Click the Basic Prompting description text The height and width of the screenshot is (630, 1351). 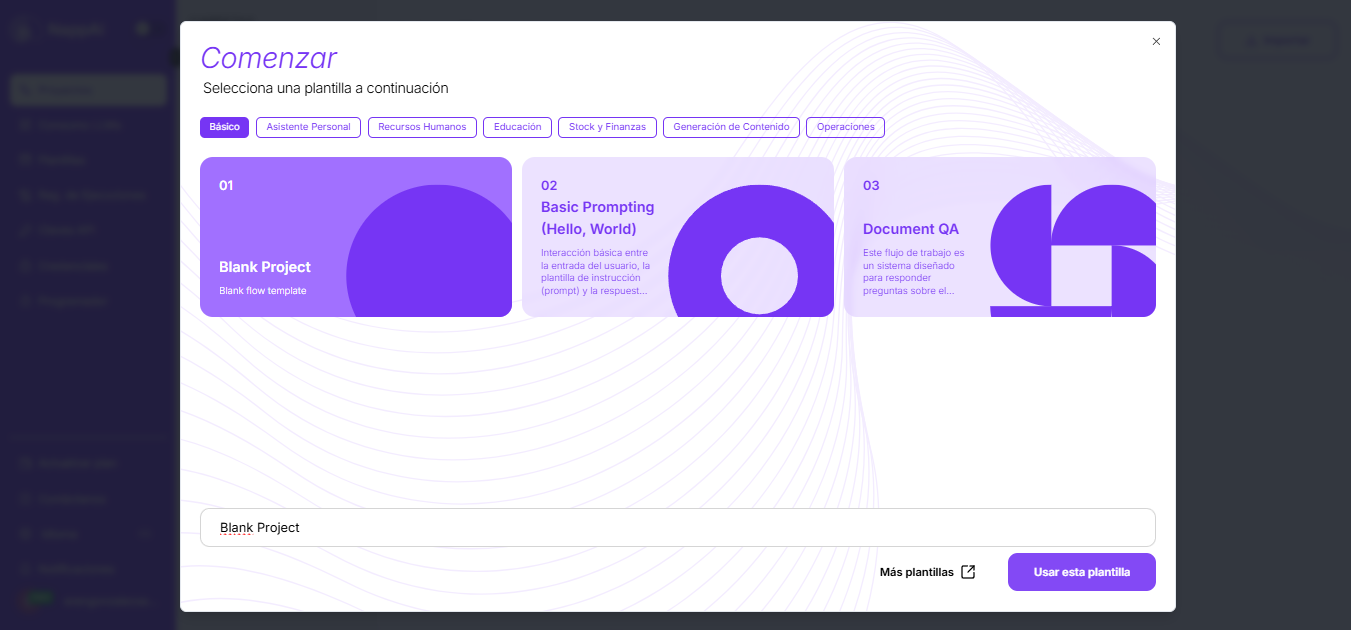click(595, 272)
